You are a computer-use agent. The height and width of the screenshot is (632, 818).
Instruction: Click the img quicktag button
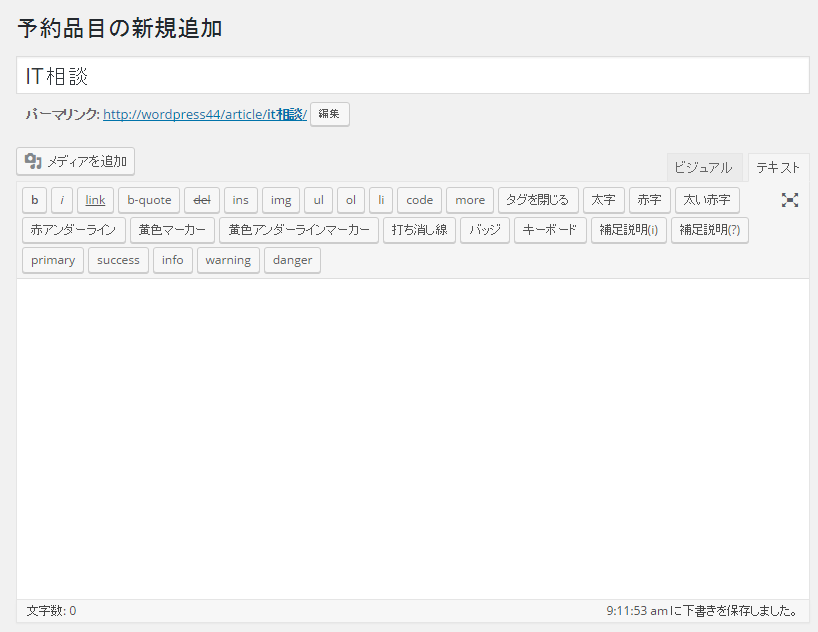pyautogui.click(x=282, y=200)
